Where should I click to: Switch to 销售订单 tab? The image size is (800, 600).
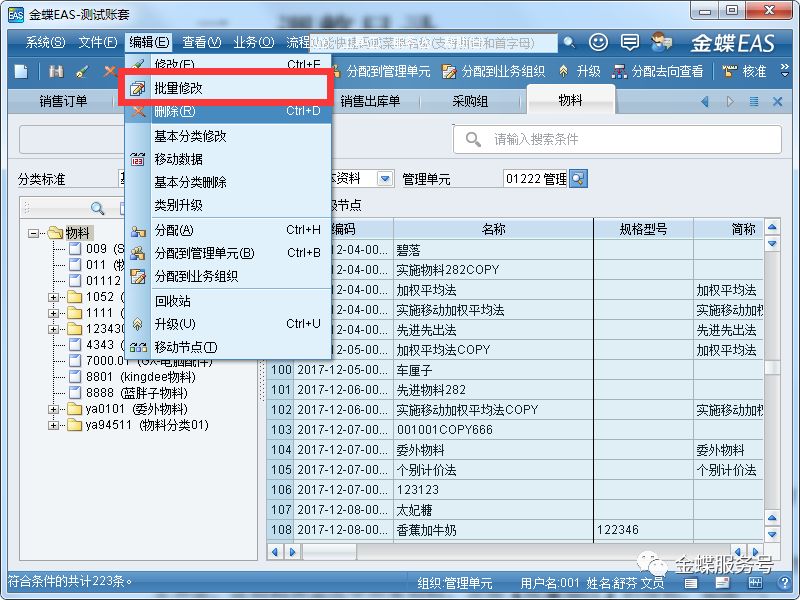click(63, 101)
